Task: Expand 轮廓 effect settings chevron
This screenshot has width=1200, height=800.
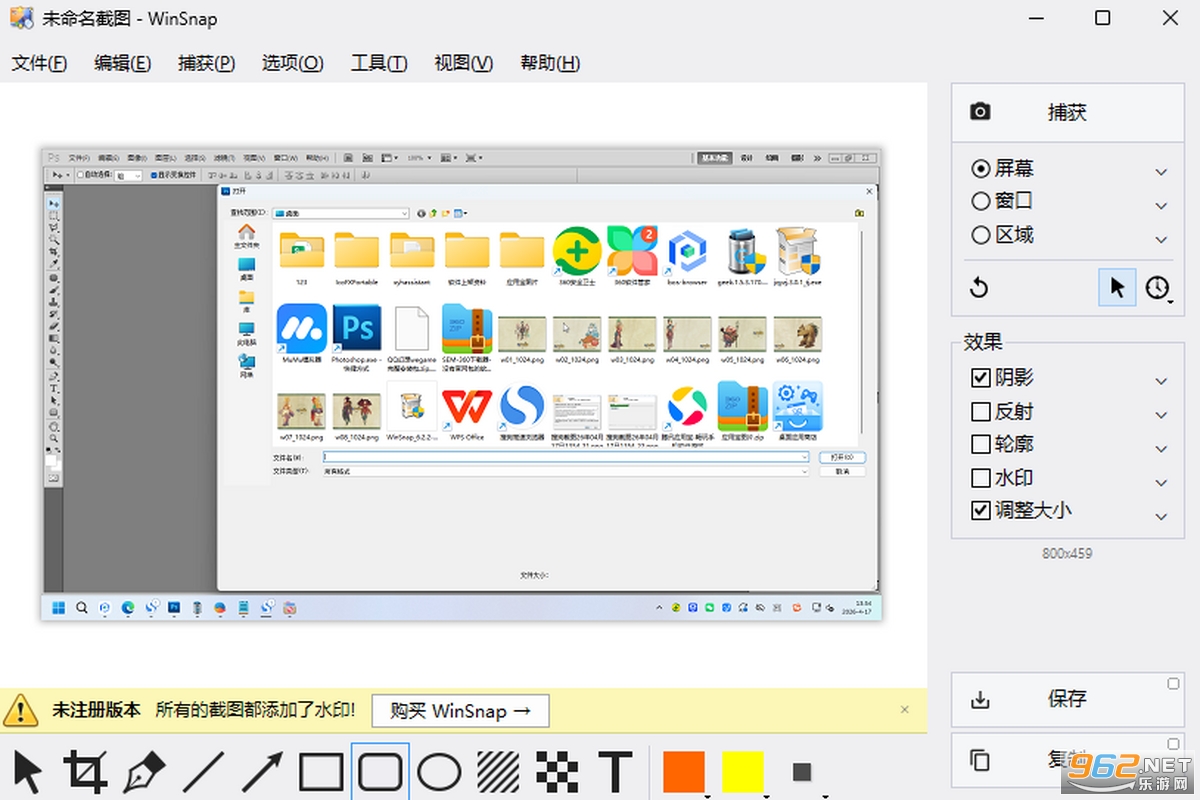Action: (1161, 448)
